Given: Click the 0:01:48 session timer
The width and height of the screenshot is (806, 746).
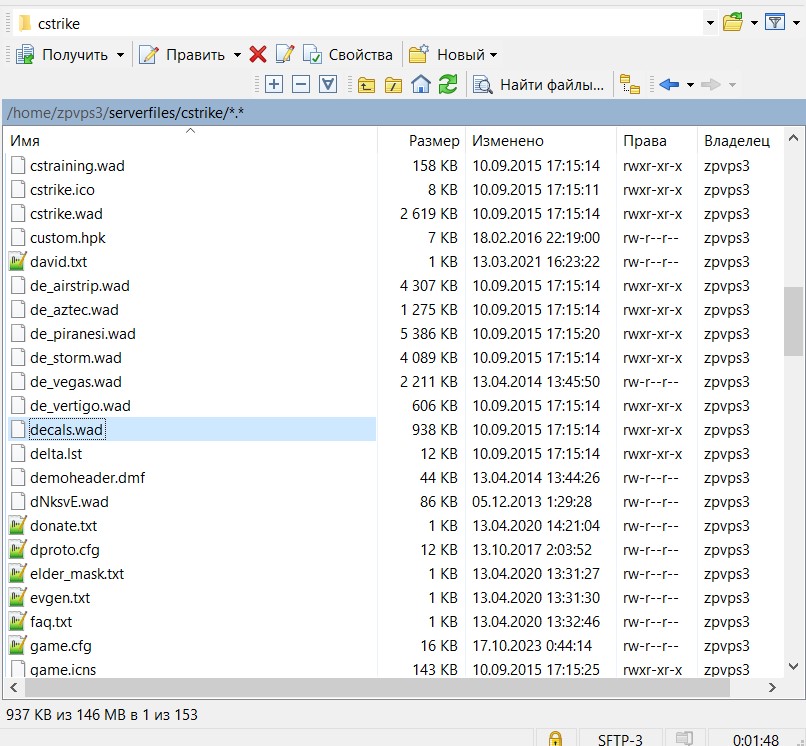Looking at the screenshot, I should (756, 739).
